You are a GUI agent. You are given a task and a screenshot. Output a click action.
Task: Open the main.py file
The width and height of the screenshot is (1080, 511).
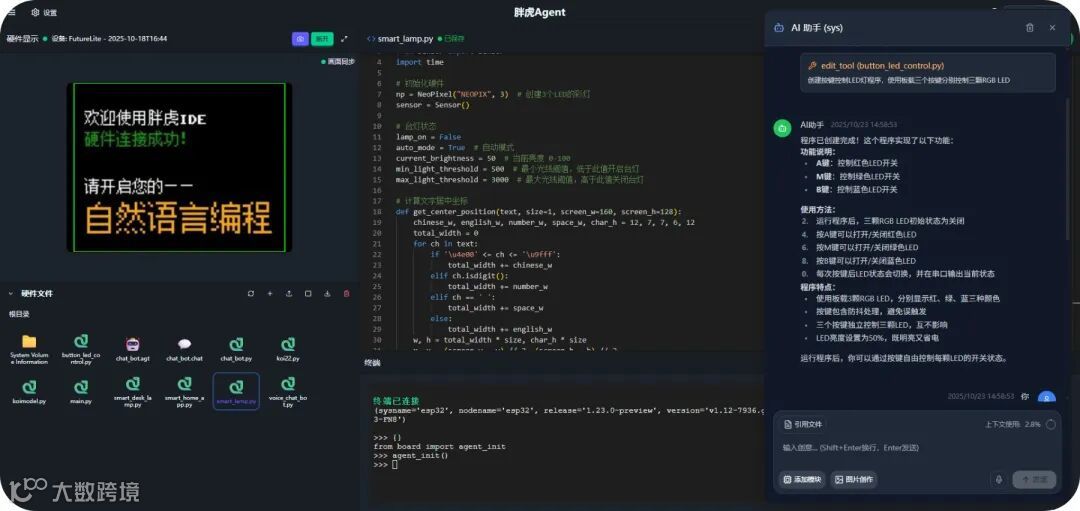[x=81, y=392]
